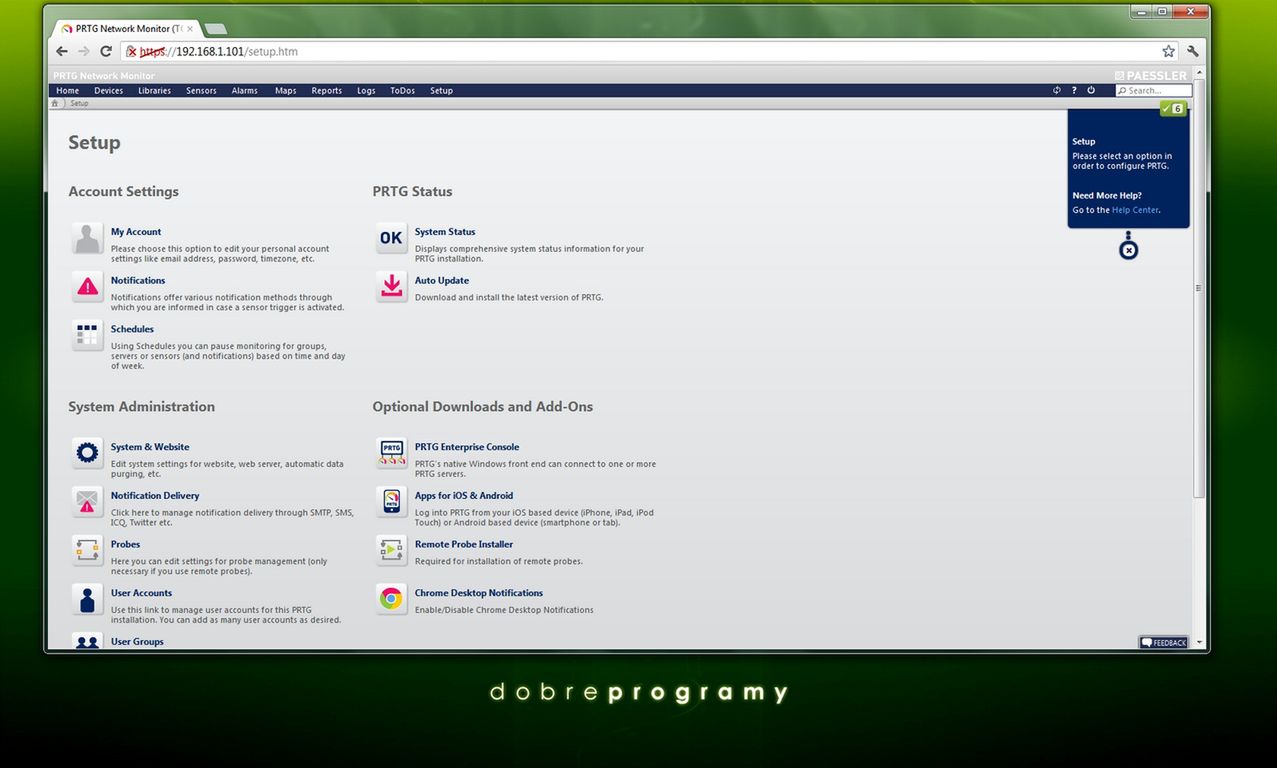The image size is (1277, 768).
Task: Click the power logout icon
Action: (x=1091, y=90)
